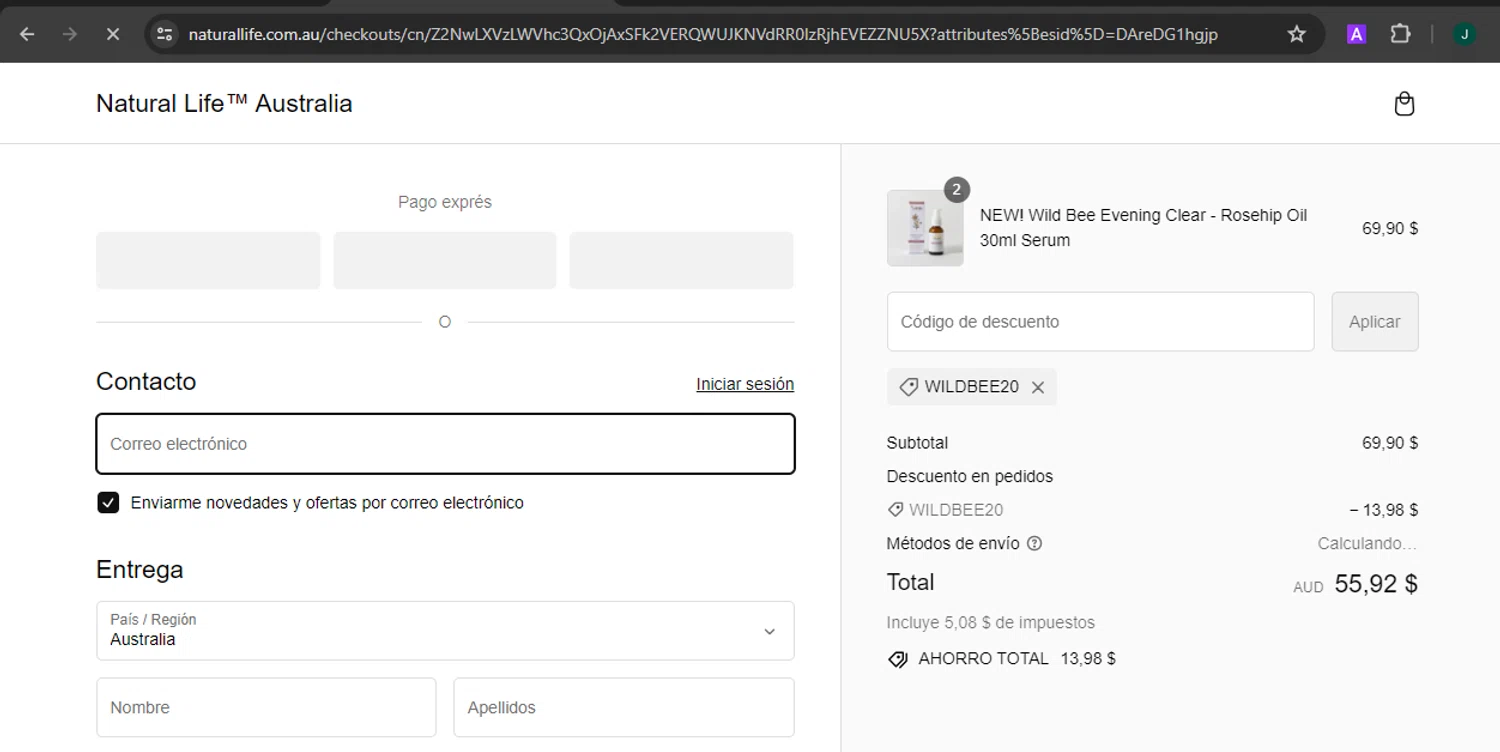This screenshot has height=752, width=1500.
Task: Expand the País / Región dropdown
Action: pyautogui.click(x=445, y=631)
